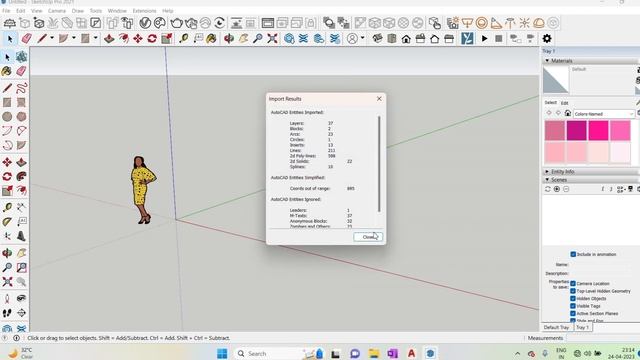Play the scene animation with play arrow
Screen dimensions: 640x360
coord(484,39)
